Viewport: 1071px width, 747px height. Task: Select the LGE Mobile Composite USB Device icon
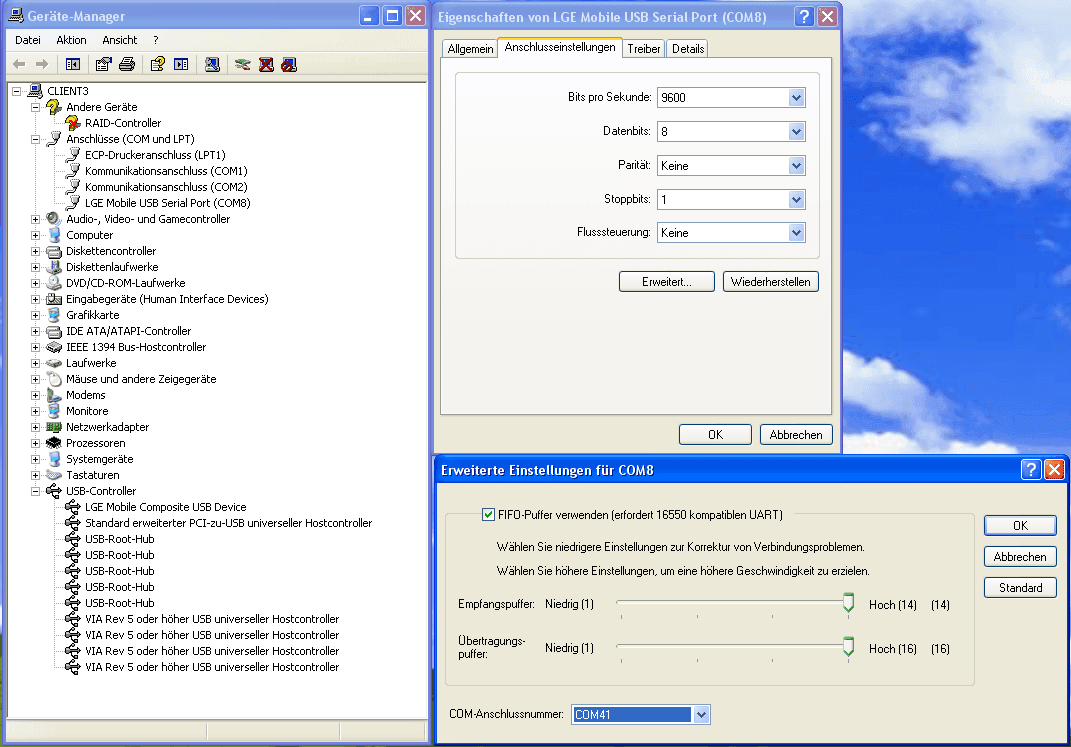[x=73, y=507]
